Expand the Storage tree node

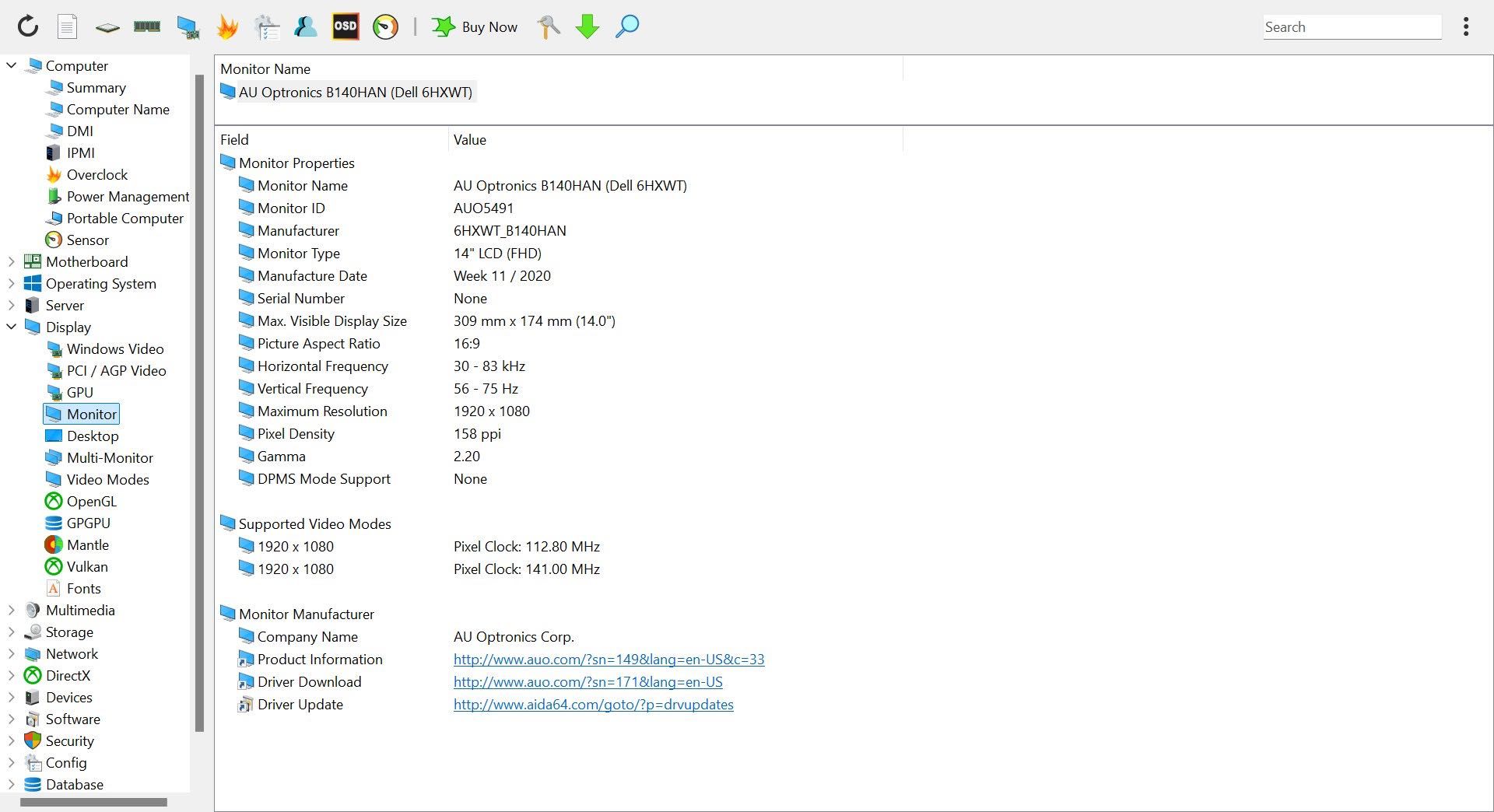[12, 632]
